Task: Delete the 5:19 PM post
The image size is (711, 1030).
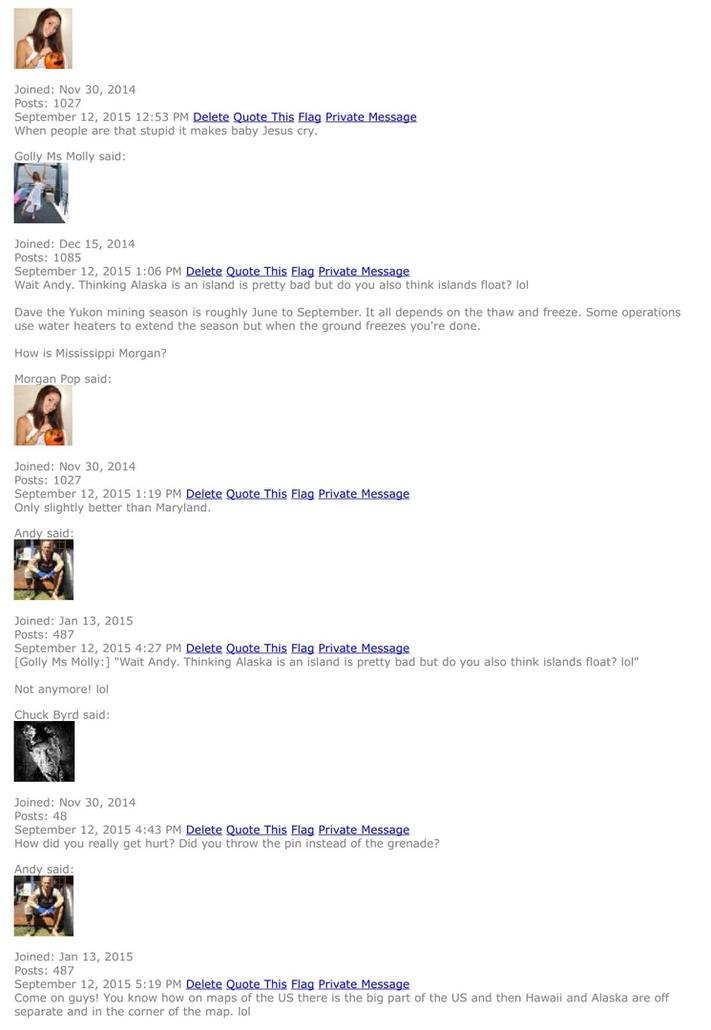Action: pos(204,984)
